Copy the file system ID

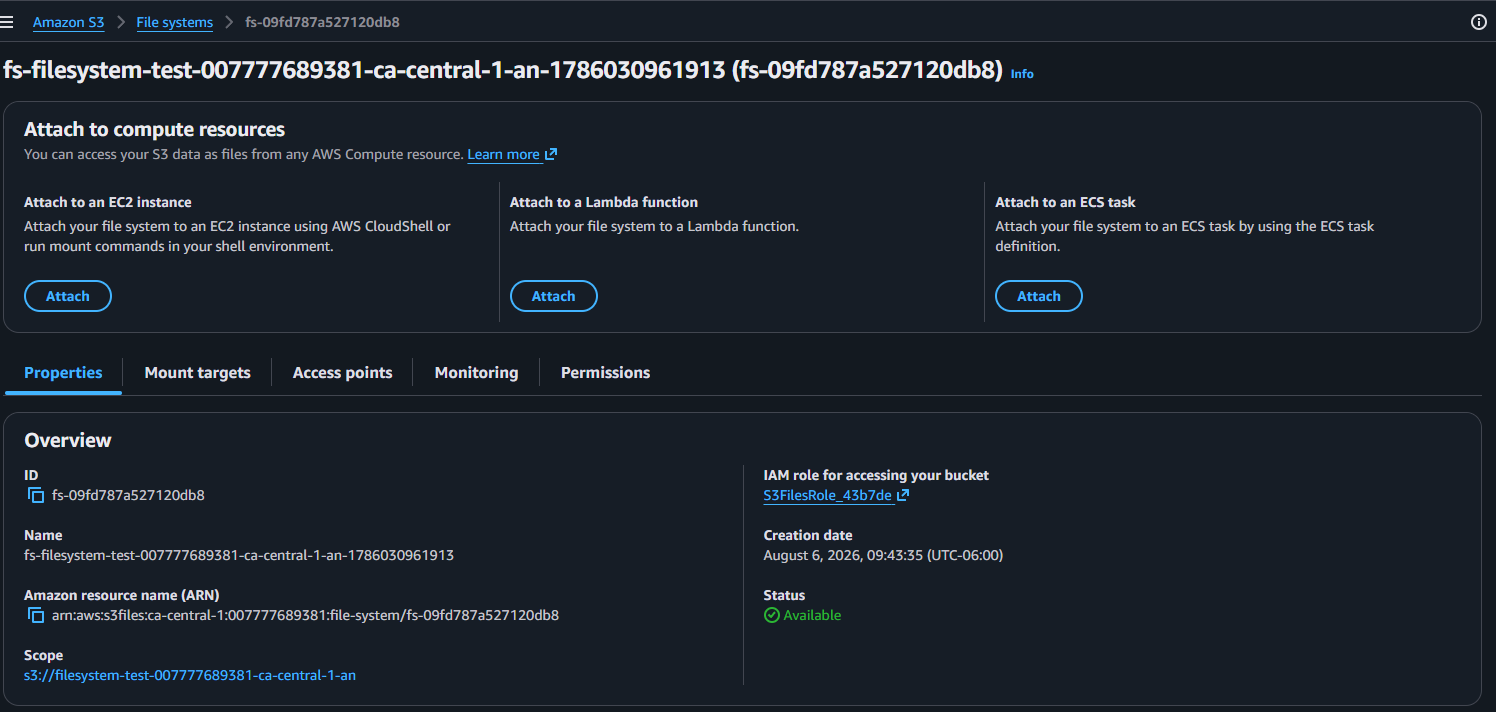pyautogui.click(x=36, y=495)
